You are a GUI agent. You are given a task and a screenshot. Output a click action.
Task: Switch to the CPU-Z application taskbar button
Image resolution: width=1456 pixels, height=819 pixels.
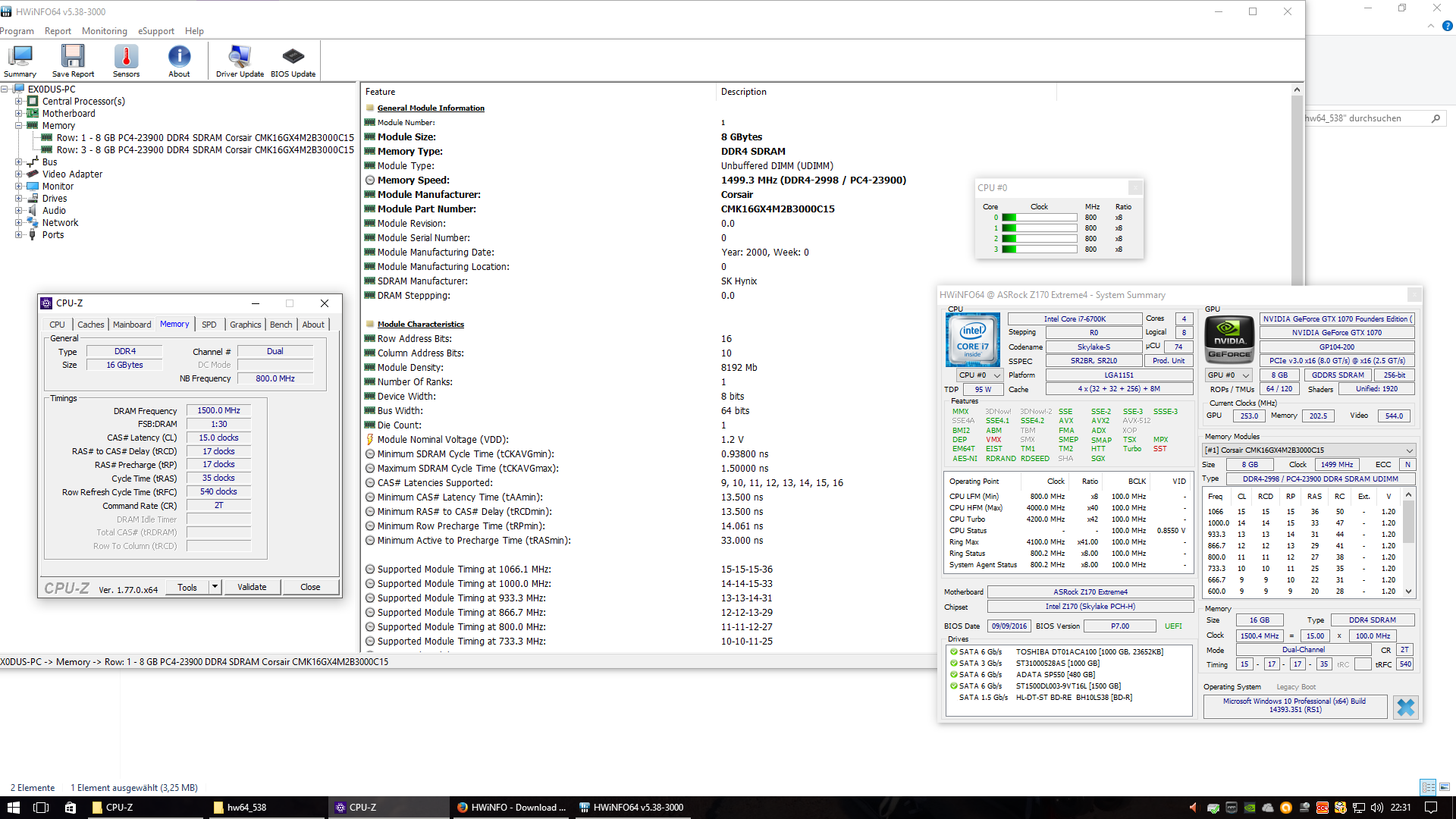coord(387,808)
